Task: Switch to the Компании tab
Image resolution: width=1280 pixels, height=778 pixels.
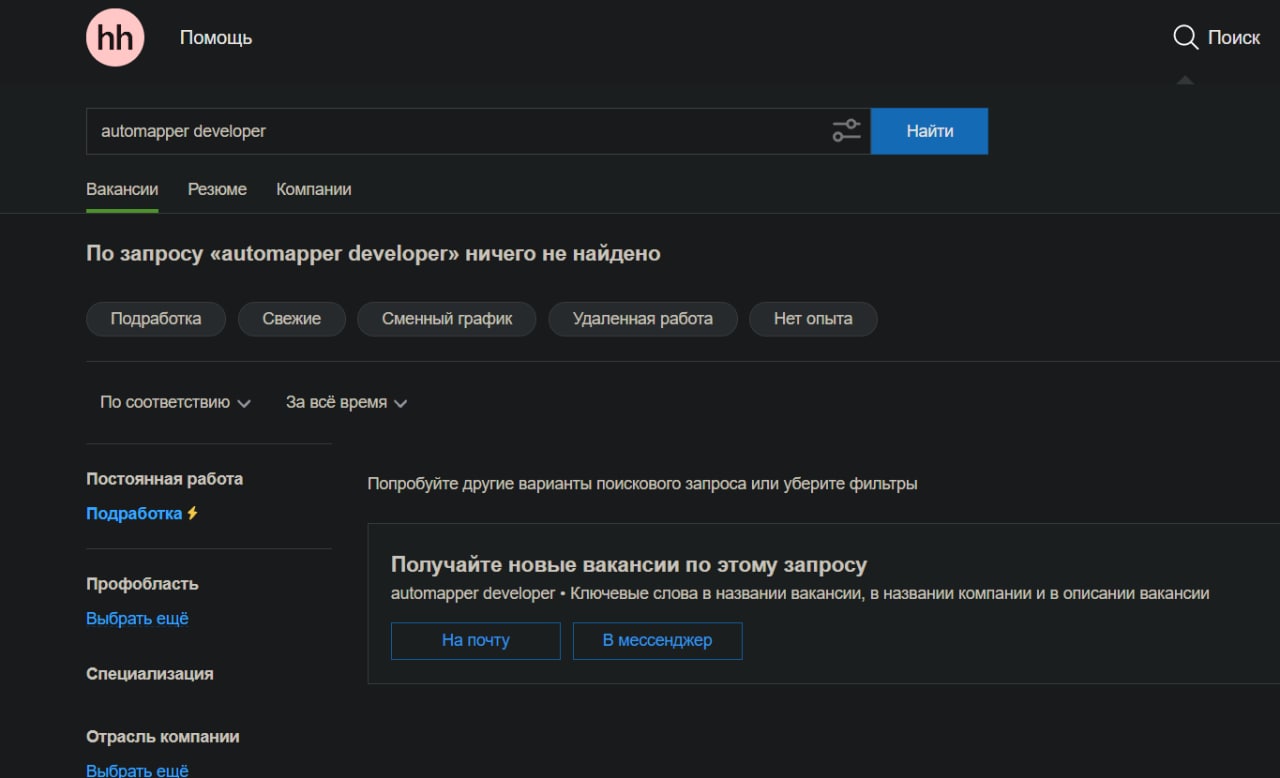Action: click(313, 189)
